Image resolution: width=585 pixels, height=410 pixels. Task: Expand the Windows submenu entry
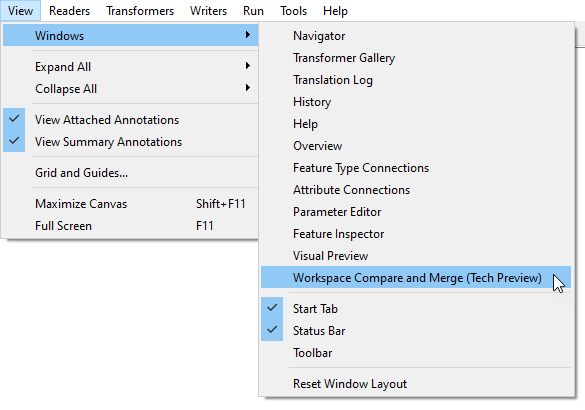[131, 35]
